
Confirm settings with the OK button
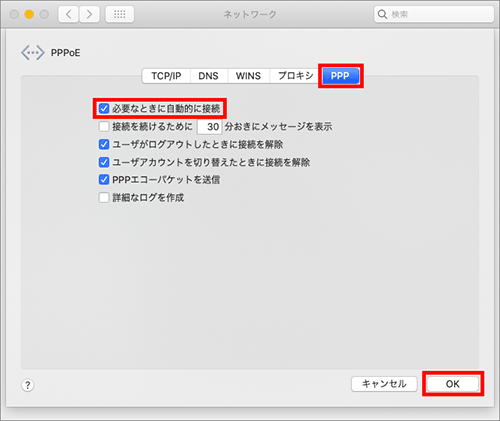point(453,384)
